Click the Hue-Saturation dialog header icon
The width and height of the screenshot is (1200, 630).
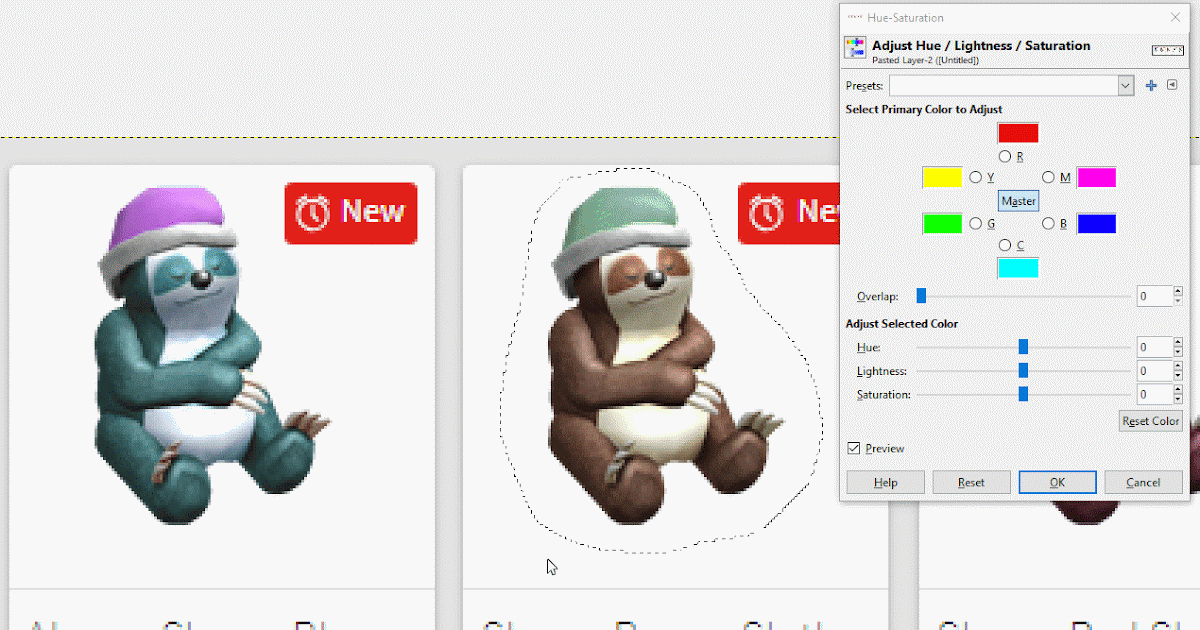click(855, 48)
